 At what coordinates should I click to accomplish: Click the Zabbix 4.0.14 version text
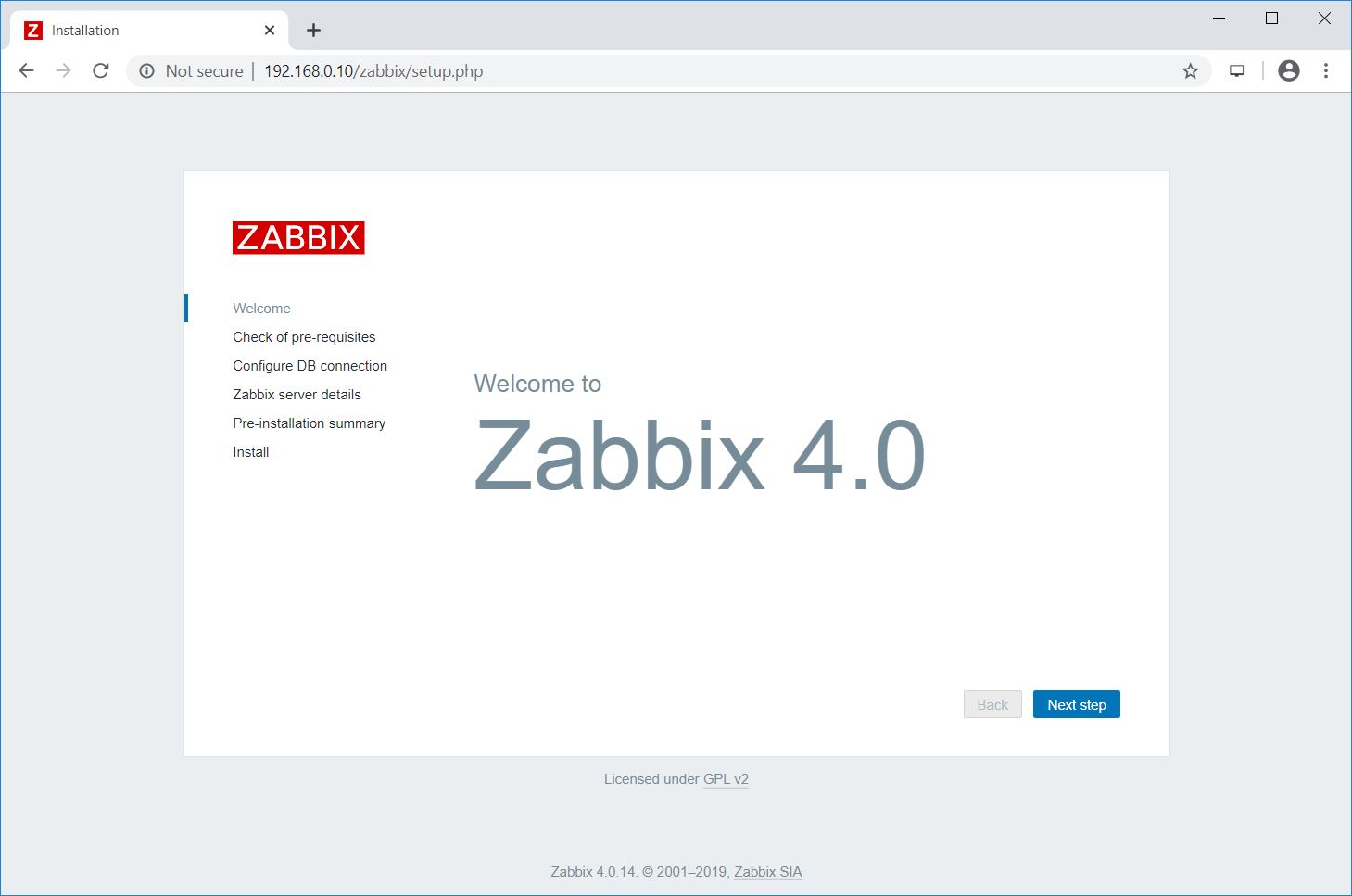click(594, 872)
